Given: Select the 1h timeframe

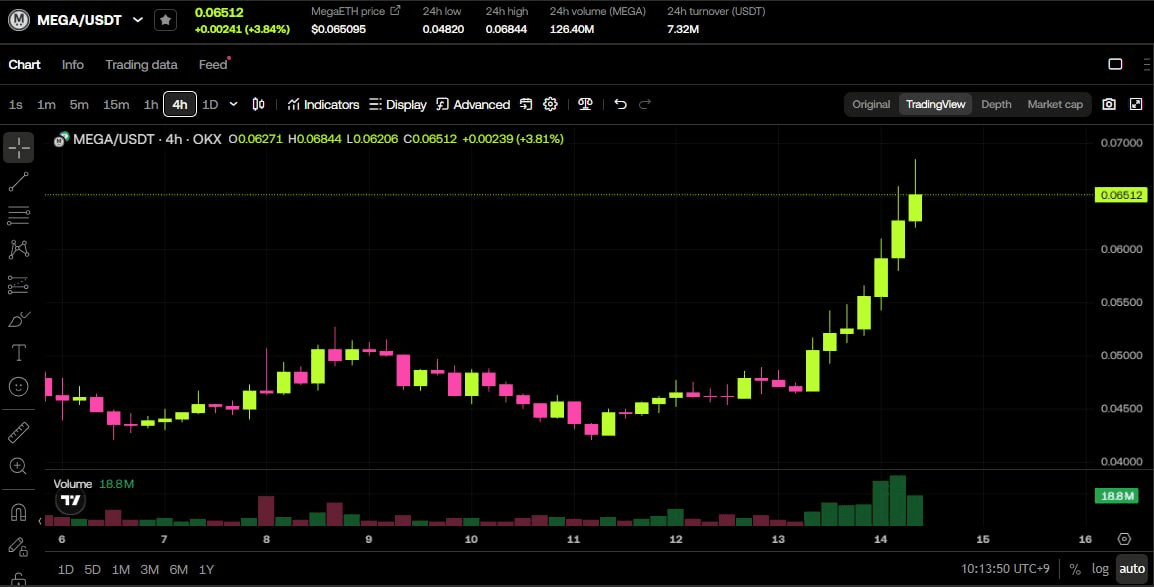Looking at the screenshot, I should [150, 104].
